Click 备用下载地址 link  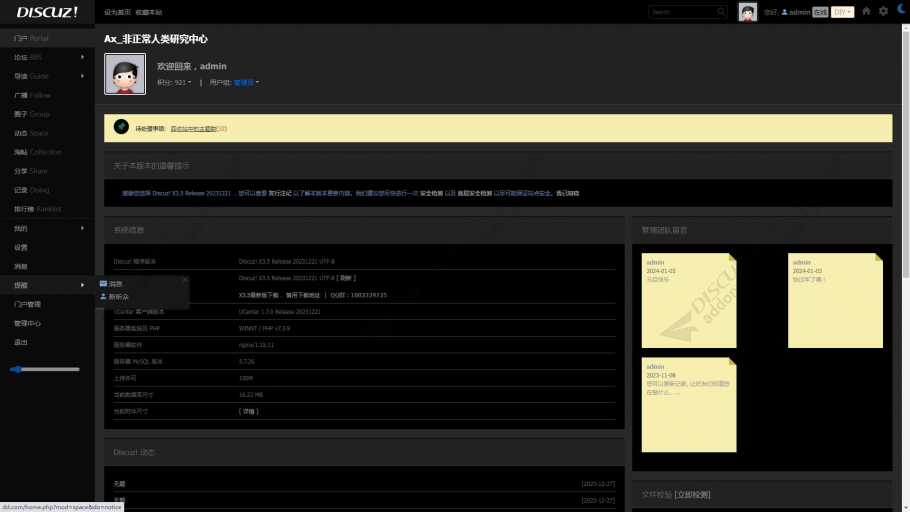(303, 295)
